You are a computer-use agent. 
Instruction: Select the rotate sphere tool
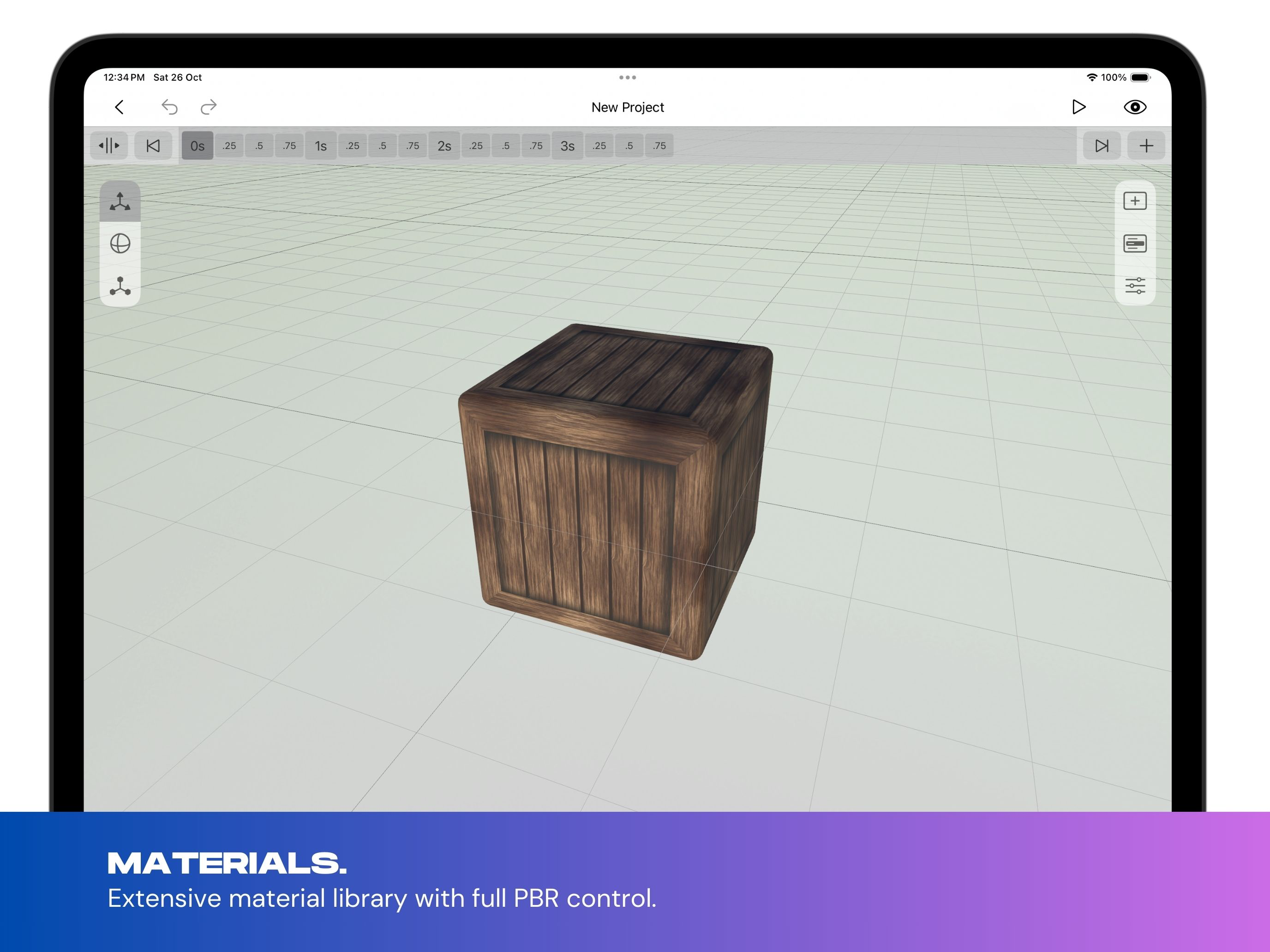click(x=120, y=244)
